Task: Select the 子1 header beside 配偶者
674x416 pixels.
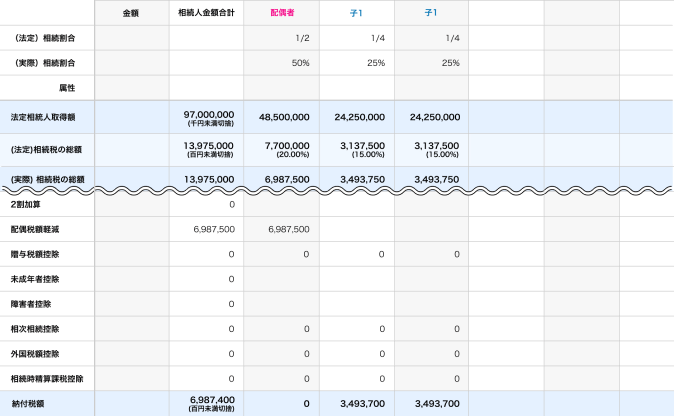Action: pos(356,13)
